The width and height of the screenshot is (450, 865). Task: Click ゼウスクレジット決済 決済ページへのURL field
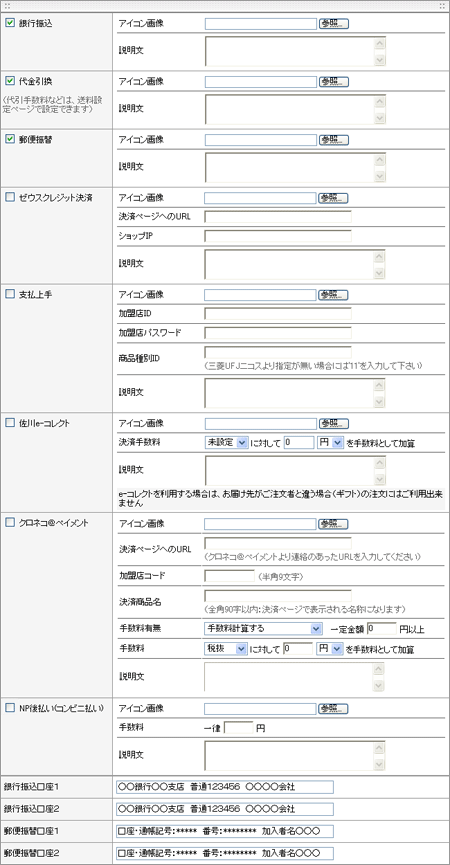(x=278, y=216)
